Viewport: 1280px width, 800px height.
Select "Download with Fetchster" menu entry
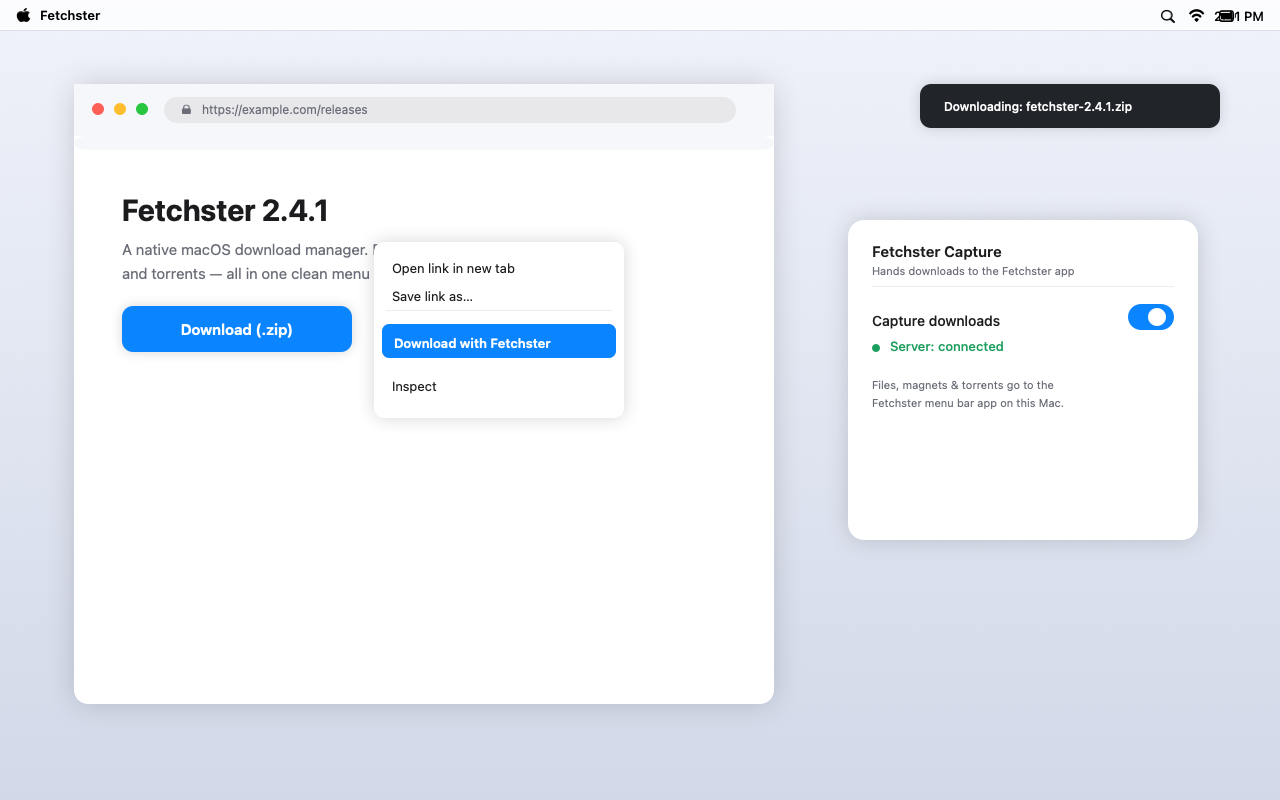point(499,341)
